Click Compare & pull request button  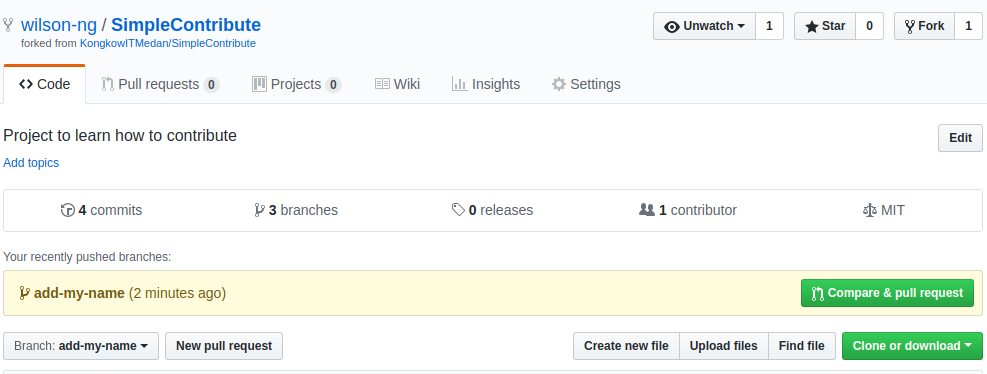point(888,293)
